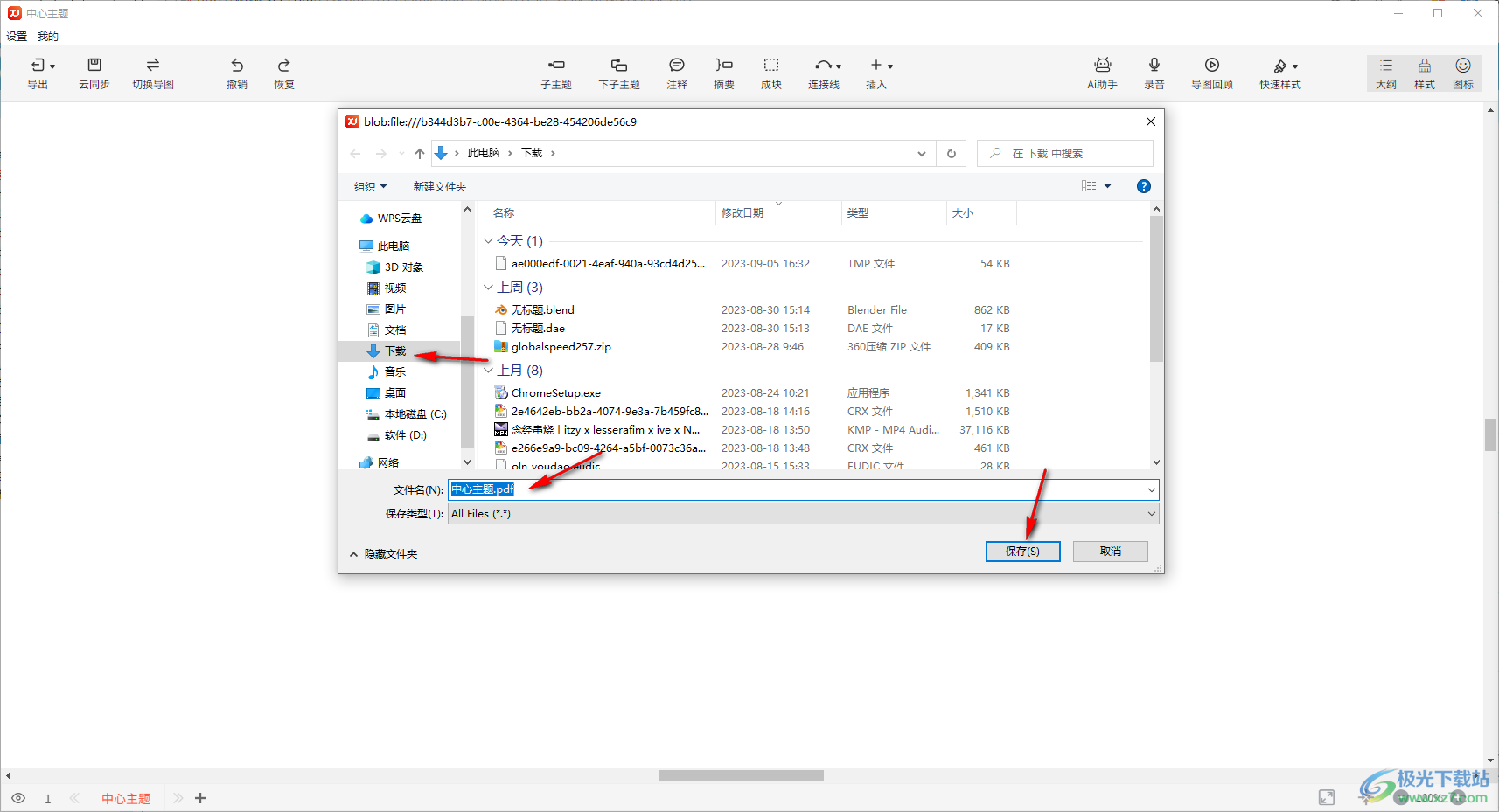Expand address bar history dropdown

[x=921, y=154]
